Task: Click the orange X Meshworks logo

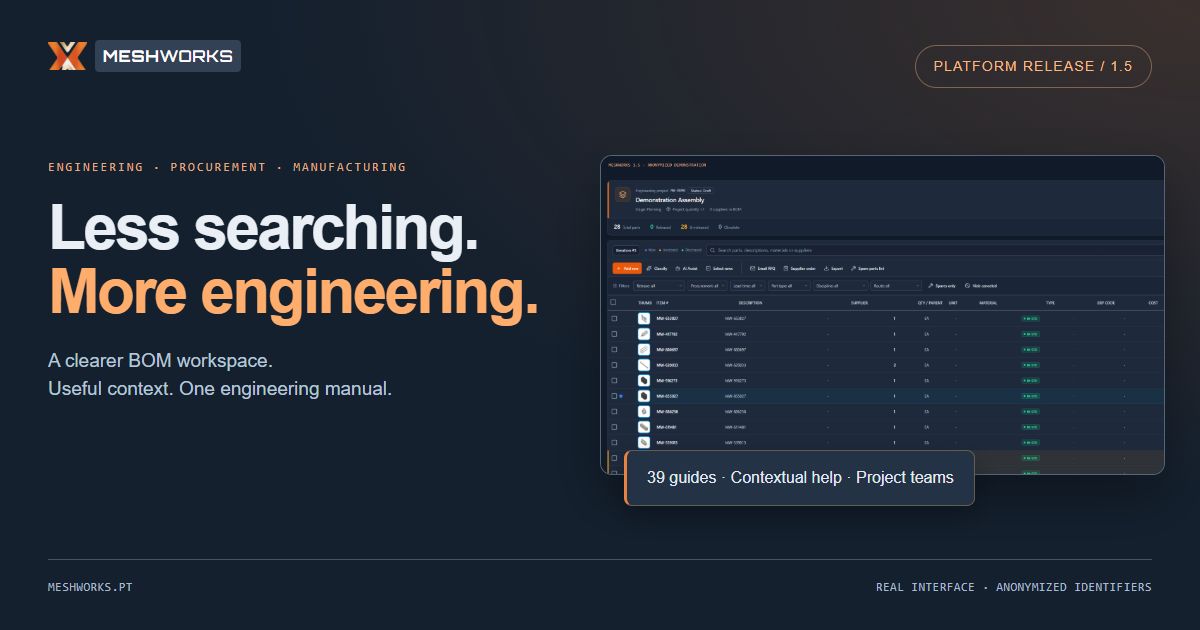Action: pos(68,56)
